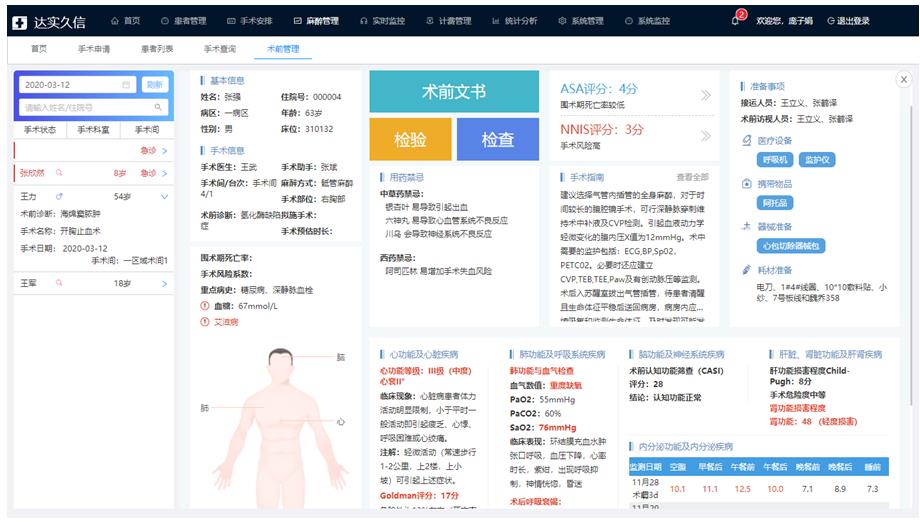
Task: Click the medical equipment icon beside 医疗设备
Action: tap(746, 141)
